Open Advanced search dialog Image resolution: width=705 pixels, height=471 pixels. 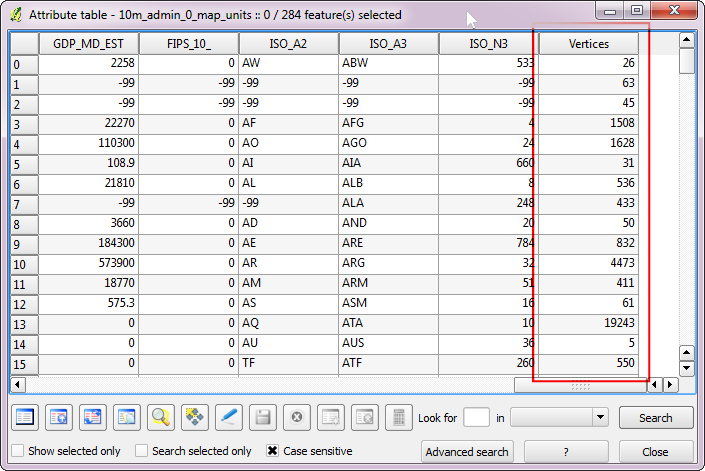point(467,452)
